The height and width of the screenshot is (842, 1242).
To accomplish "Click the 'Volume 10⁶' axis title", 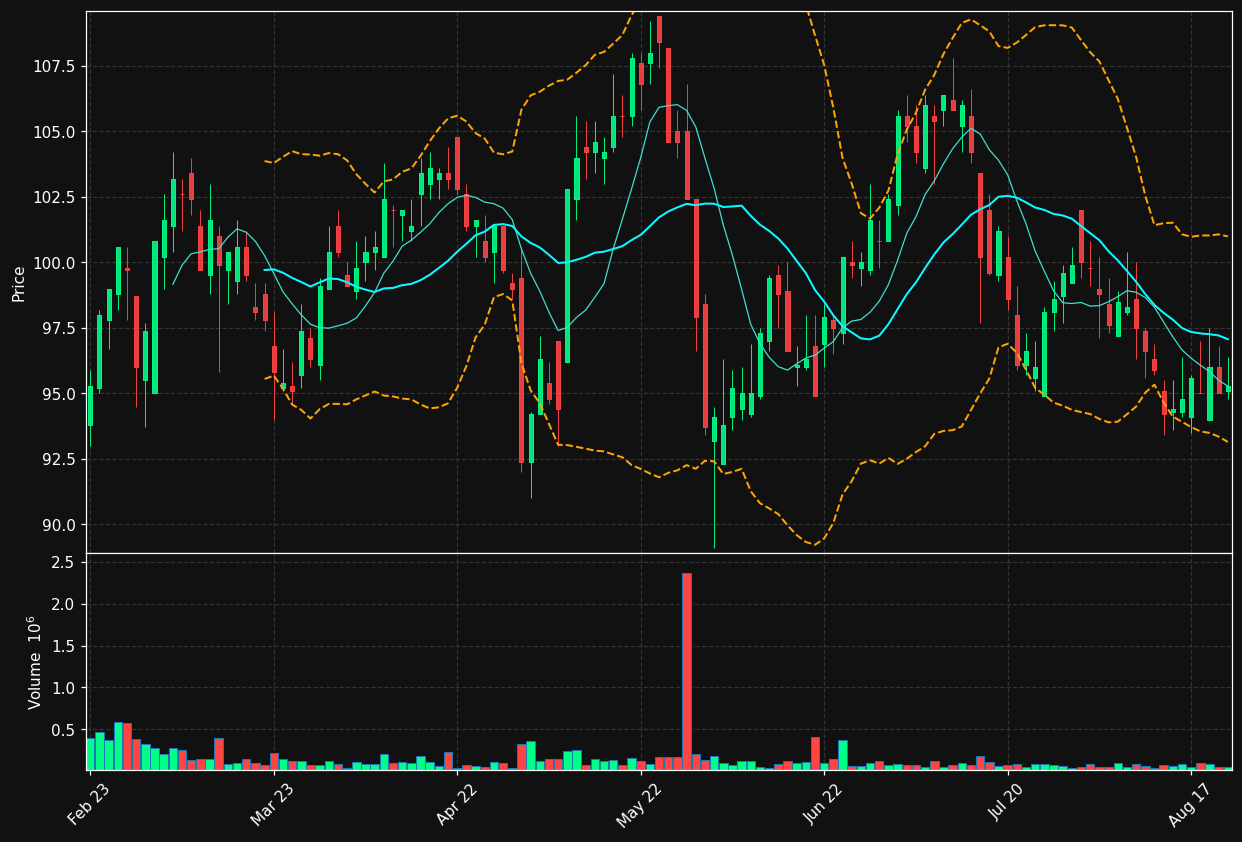I will click(34, 662).
